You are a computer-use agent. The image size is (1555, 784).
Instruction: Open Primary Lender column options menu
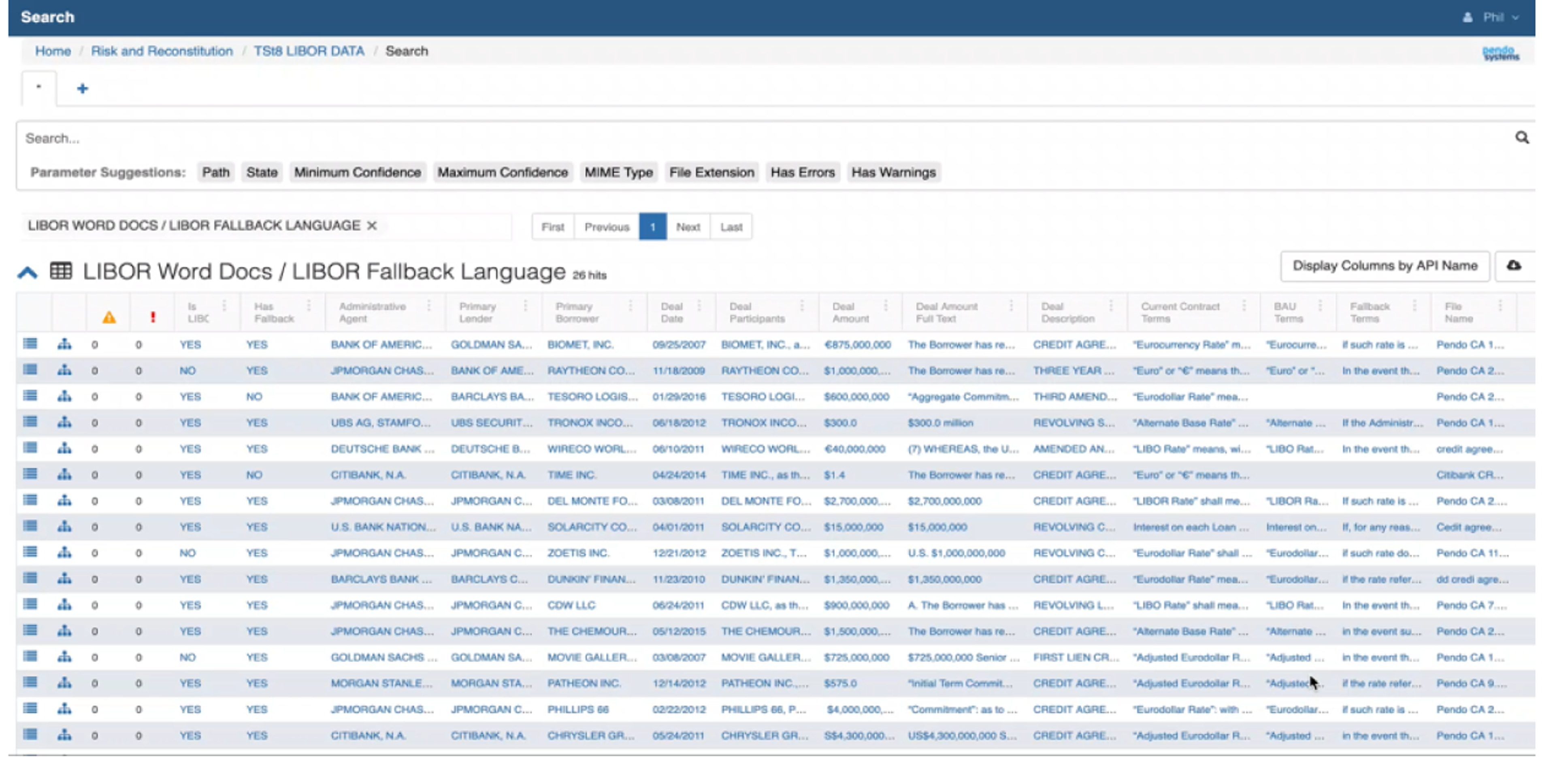coord(525,306)
